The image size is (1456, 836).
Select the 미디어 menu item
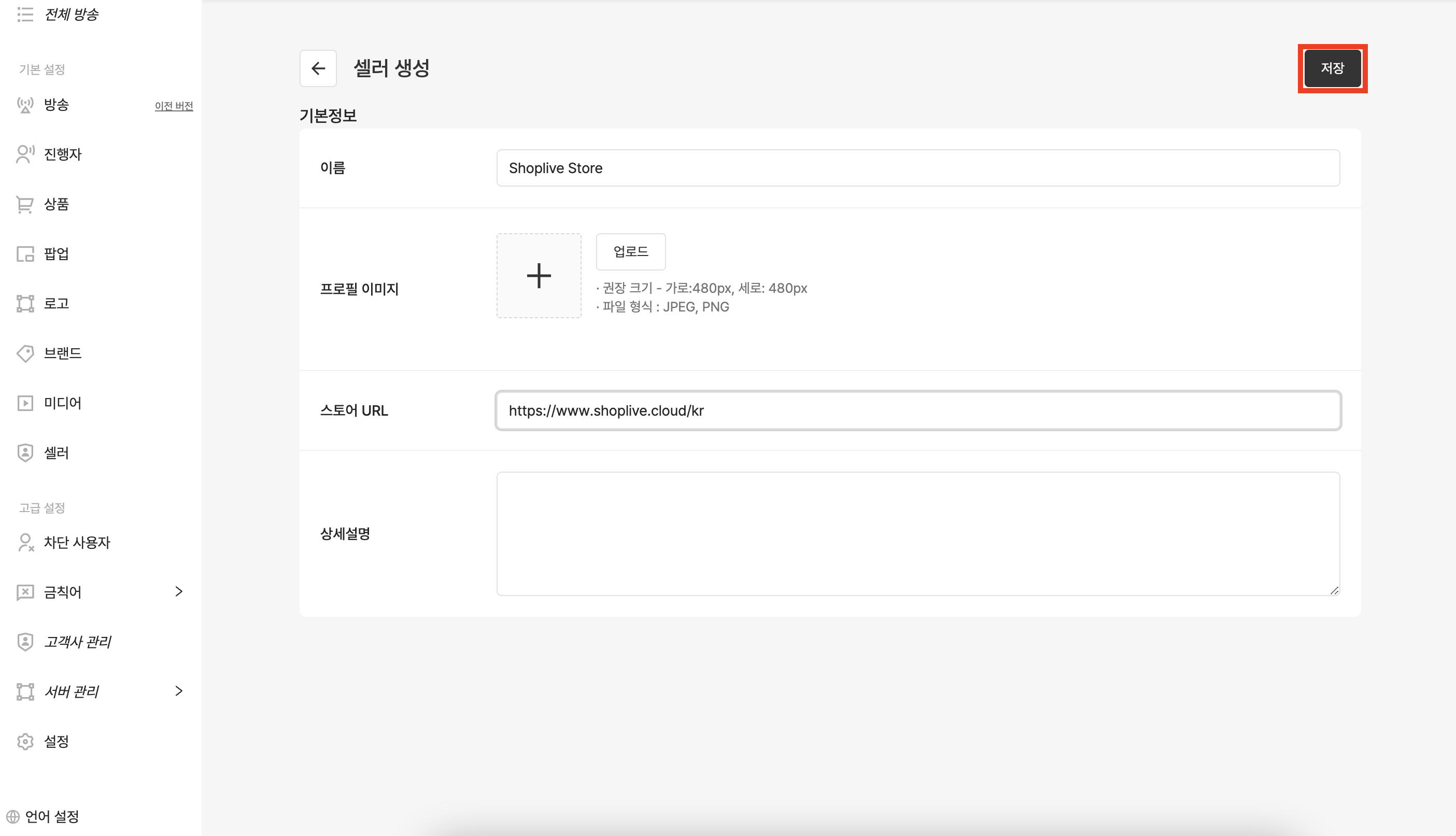coord(63,403)
